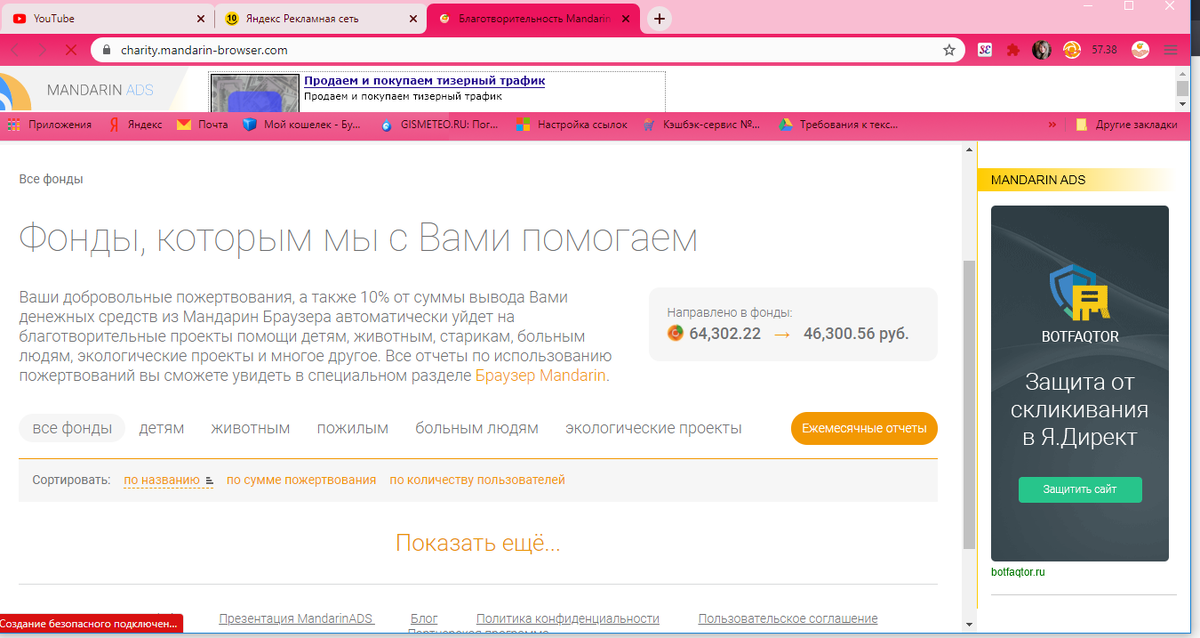Open the Настройка ссылок bookmark
The height and width of the screenshot is (638, 1200).
[x=571, y=125]
